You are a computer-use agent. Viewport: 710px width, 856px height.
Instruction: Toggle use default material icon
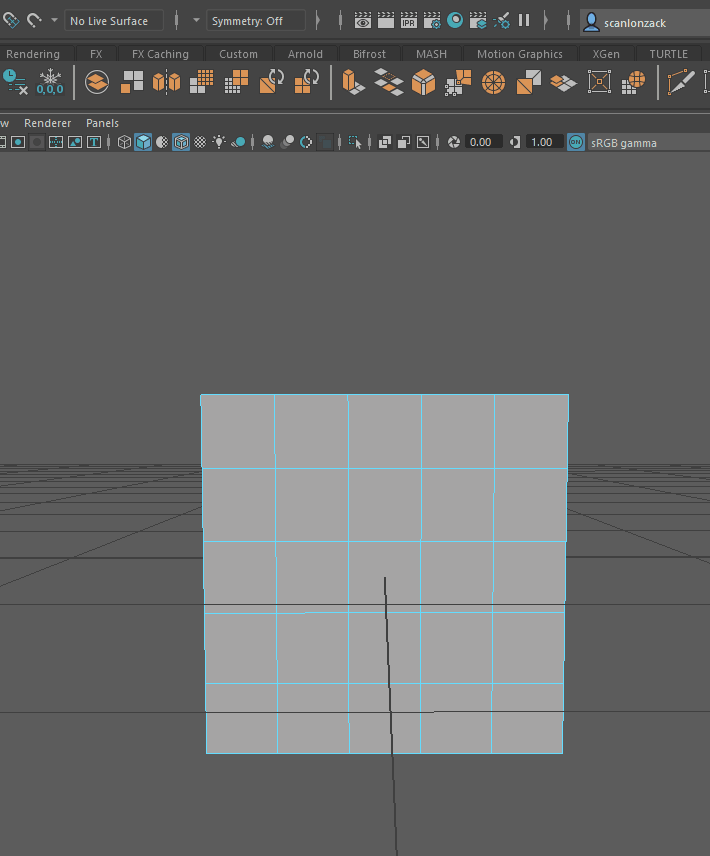(x=162, y=142)
